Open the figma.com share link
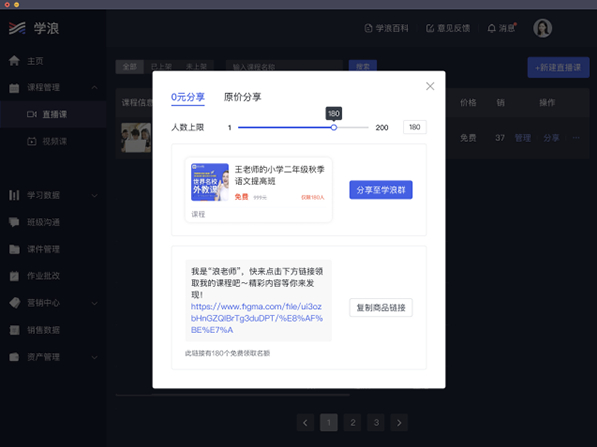This screenshot has height=447, width=597. click(x=257, y=318)
